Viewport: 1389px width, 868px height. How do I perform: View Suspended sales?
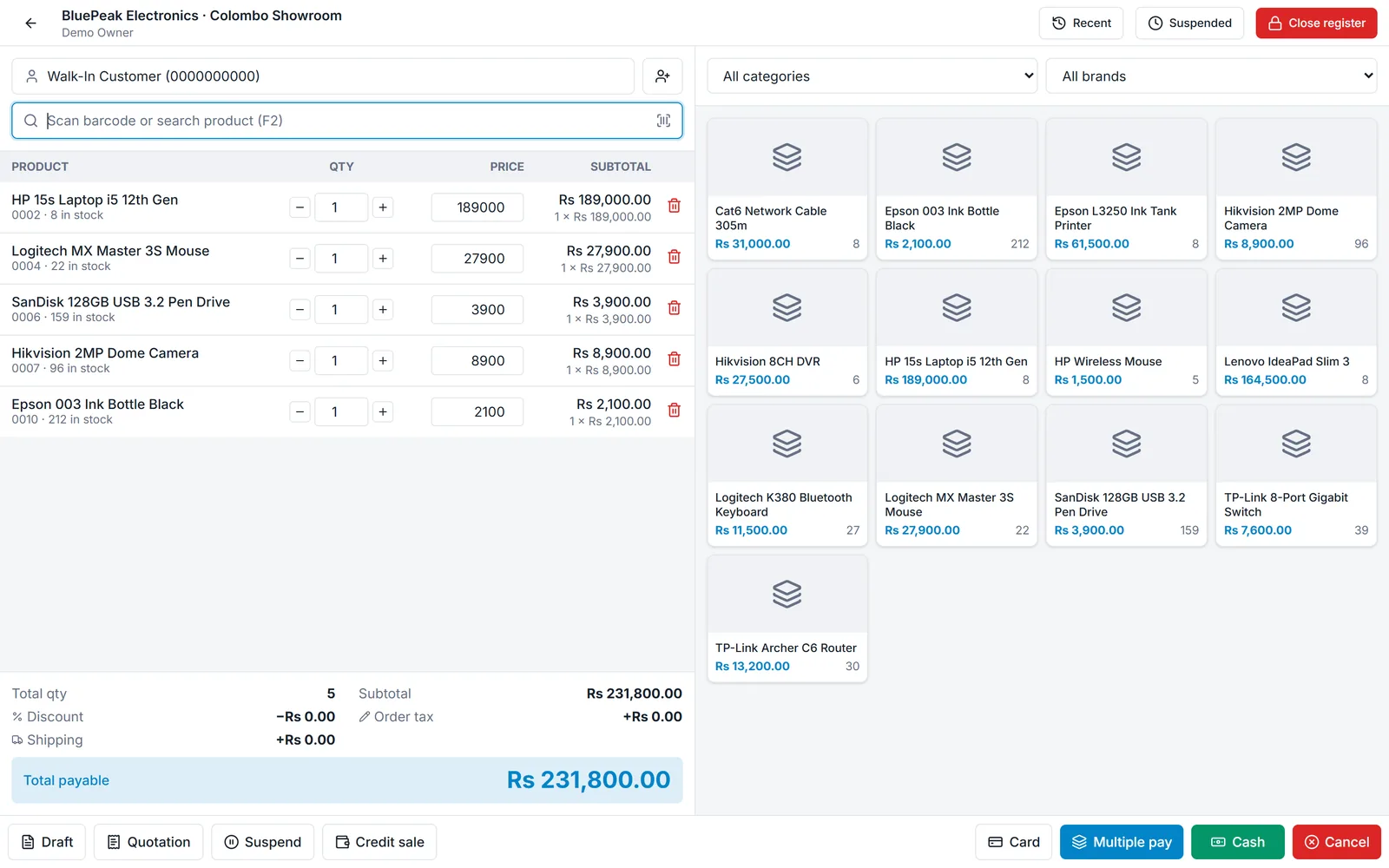click(1189, 23)
